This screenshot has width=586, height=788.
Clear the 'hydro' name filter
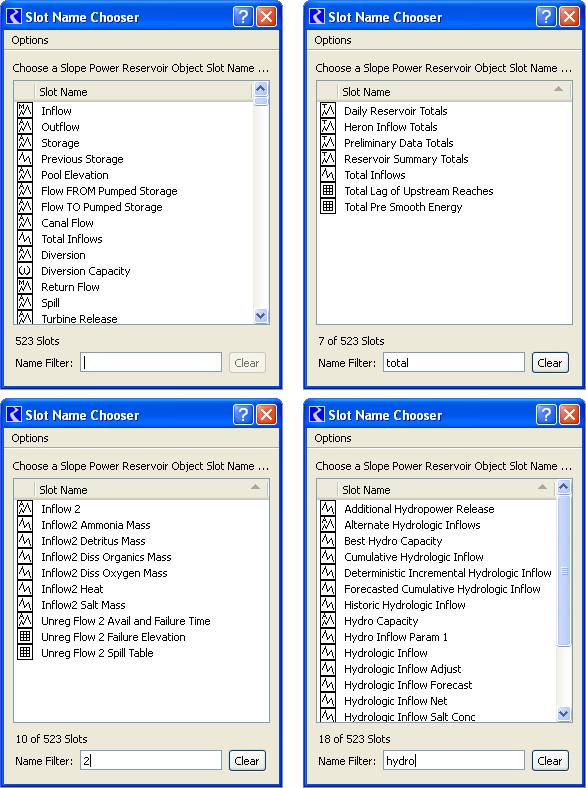550,761
